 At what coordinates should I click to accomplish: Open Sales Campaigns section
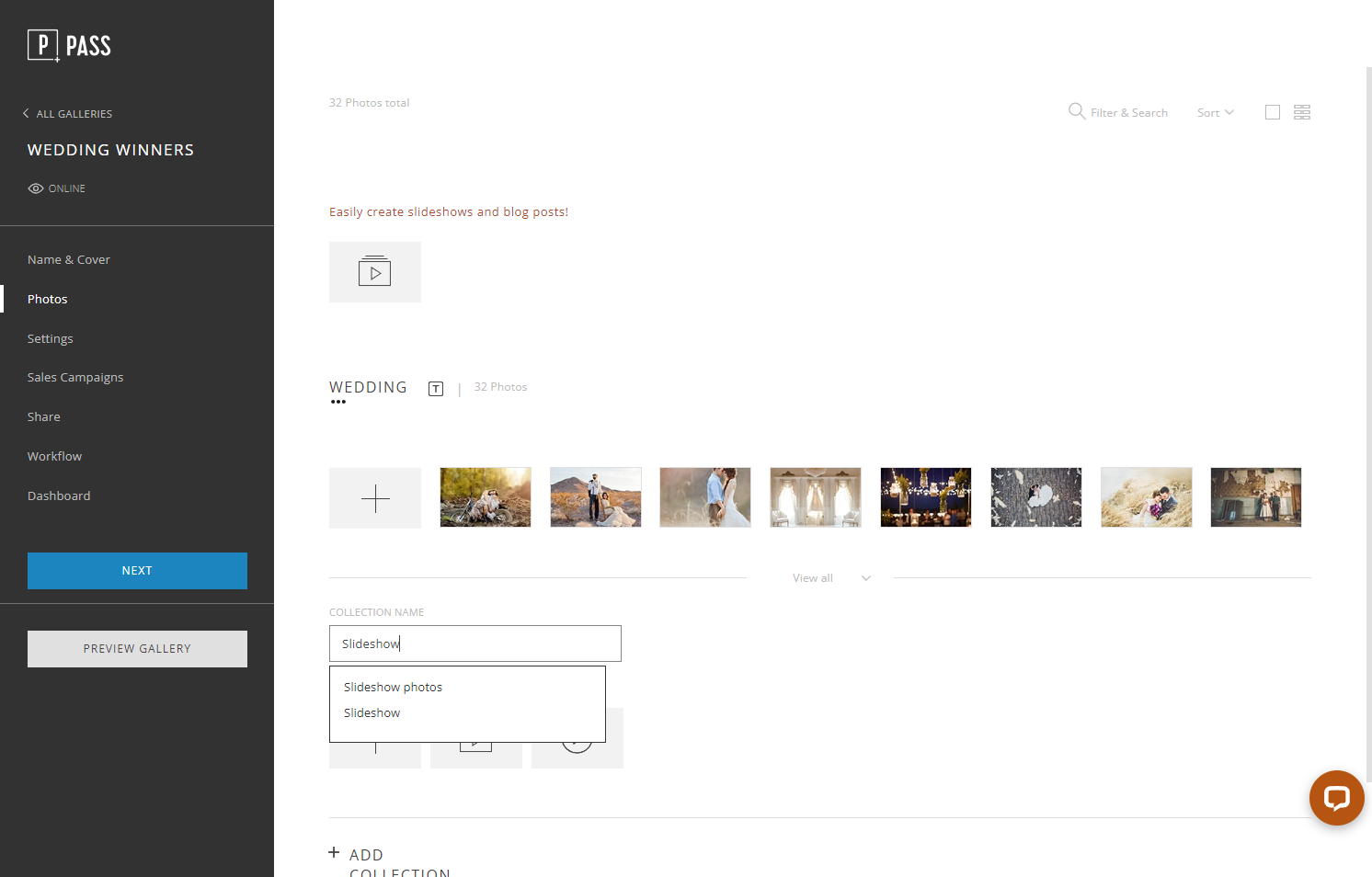pyautogui.click(x=75, y=378)
